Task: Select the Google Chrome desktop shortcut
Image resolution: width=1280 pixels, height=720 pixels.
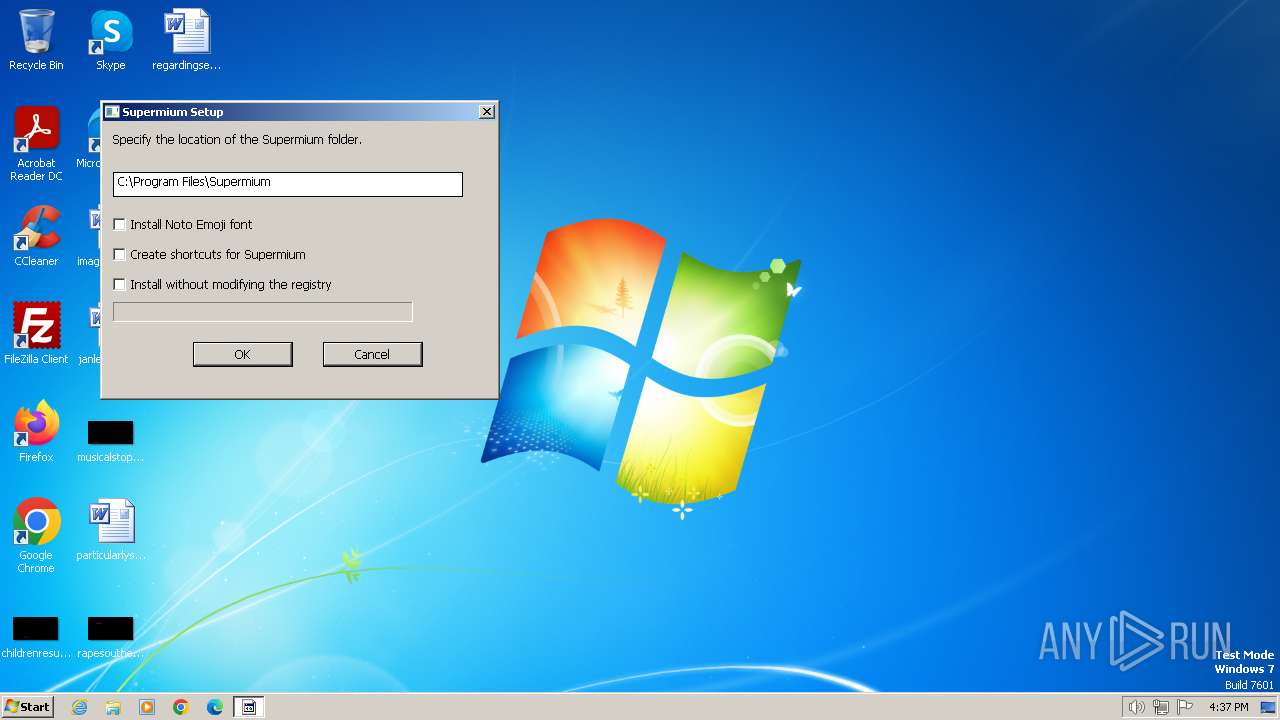Action: point(36,536)
